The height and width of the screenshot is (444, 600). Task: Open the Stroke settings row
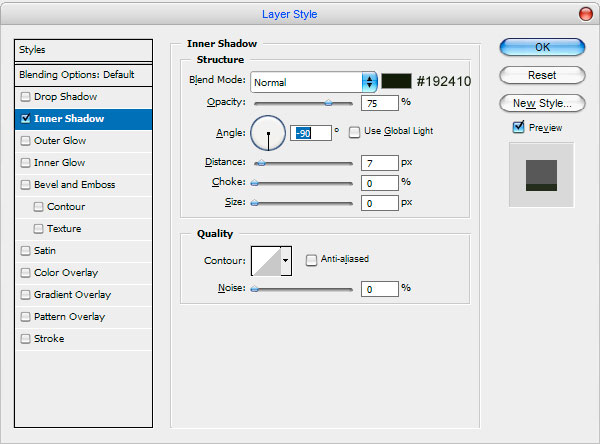click(x=83, y=339)
